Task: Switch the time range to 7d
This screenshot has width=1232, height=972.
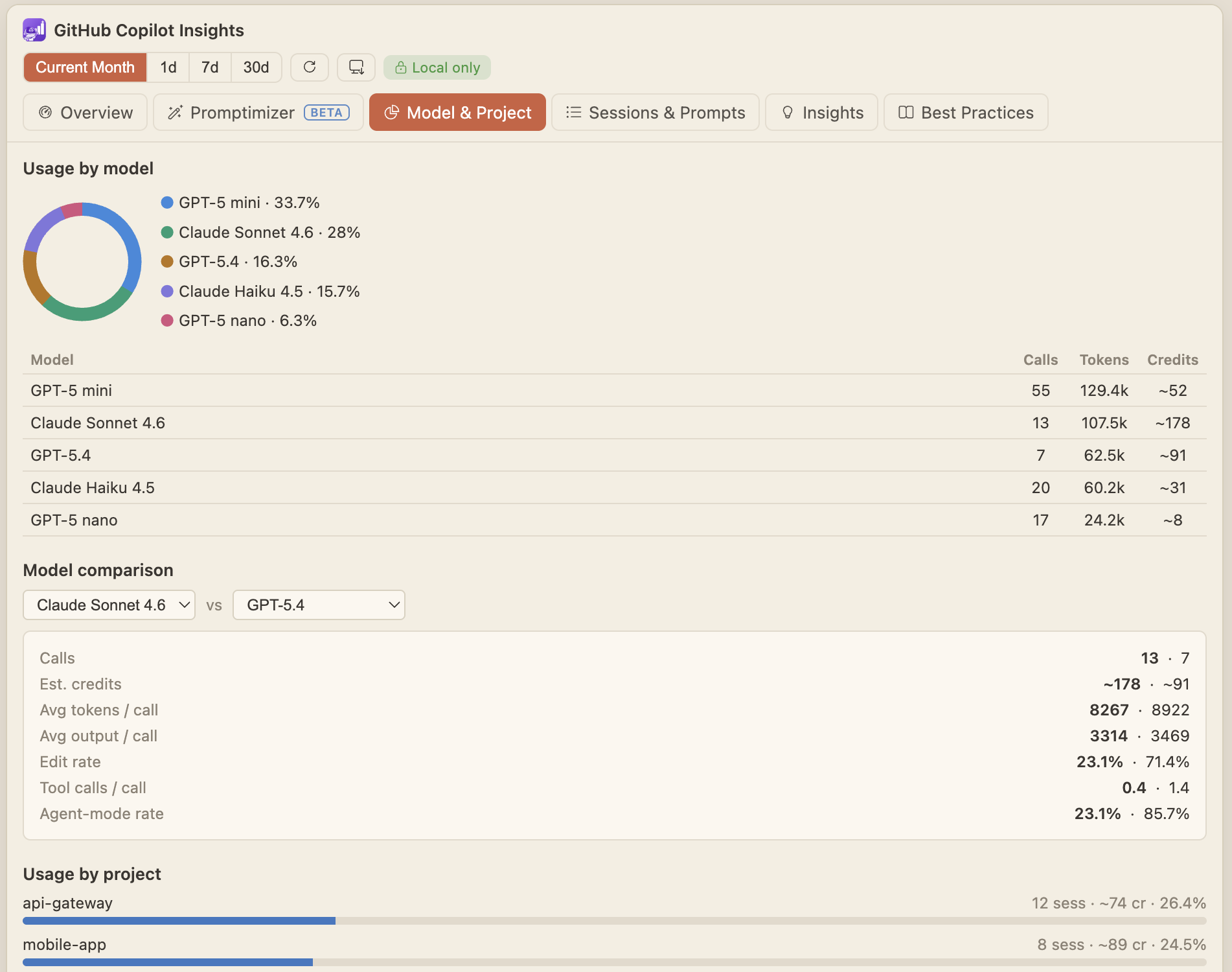Action: pos(210,67)
